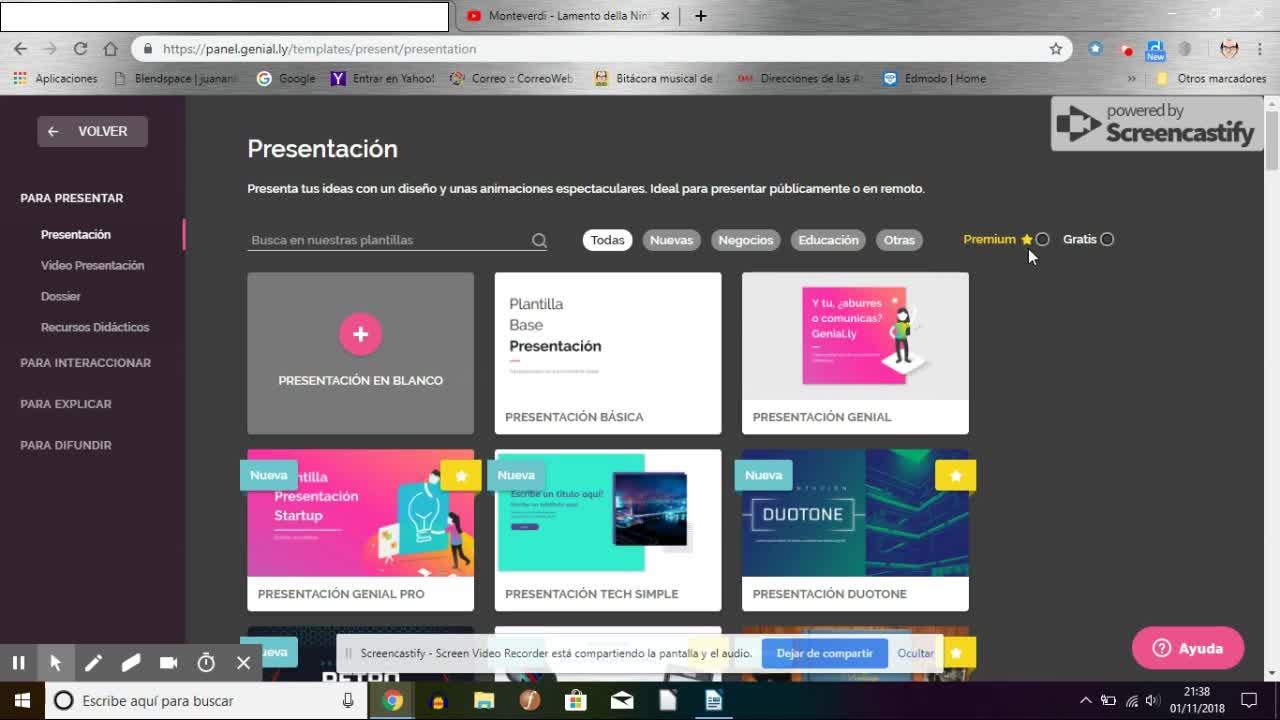Show hidden bookmarks with the double chevron
Viewport: 1280px width, 720px height.
pyautogui.click(x=1132, y=78)
